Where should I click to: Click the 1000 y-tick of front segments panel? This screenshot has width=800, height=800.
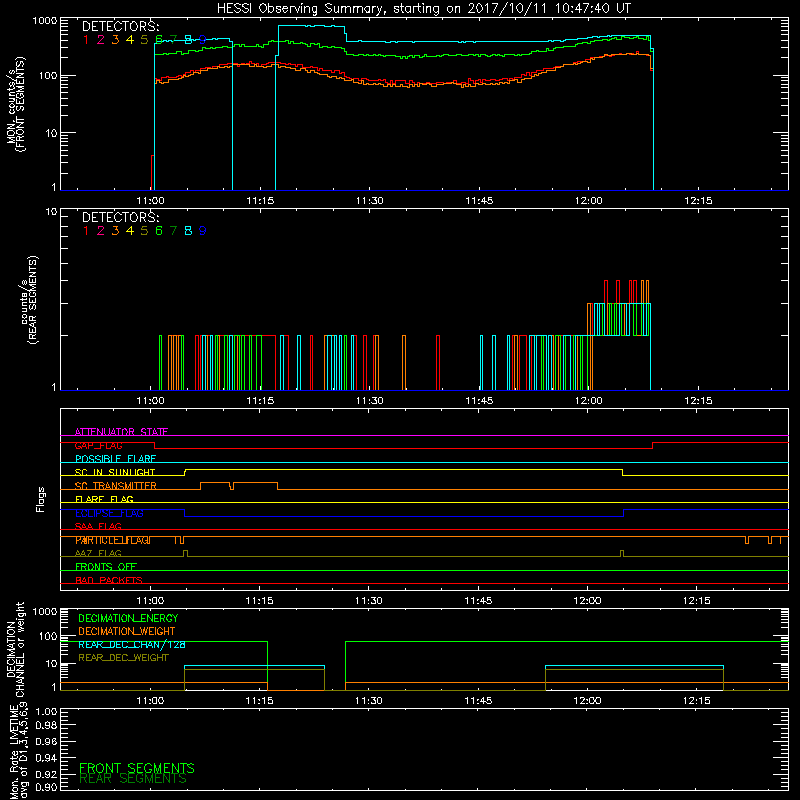pyautogui.click(x=45, y=21)
